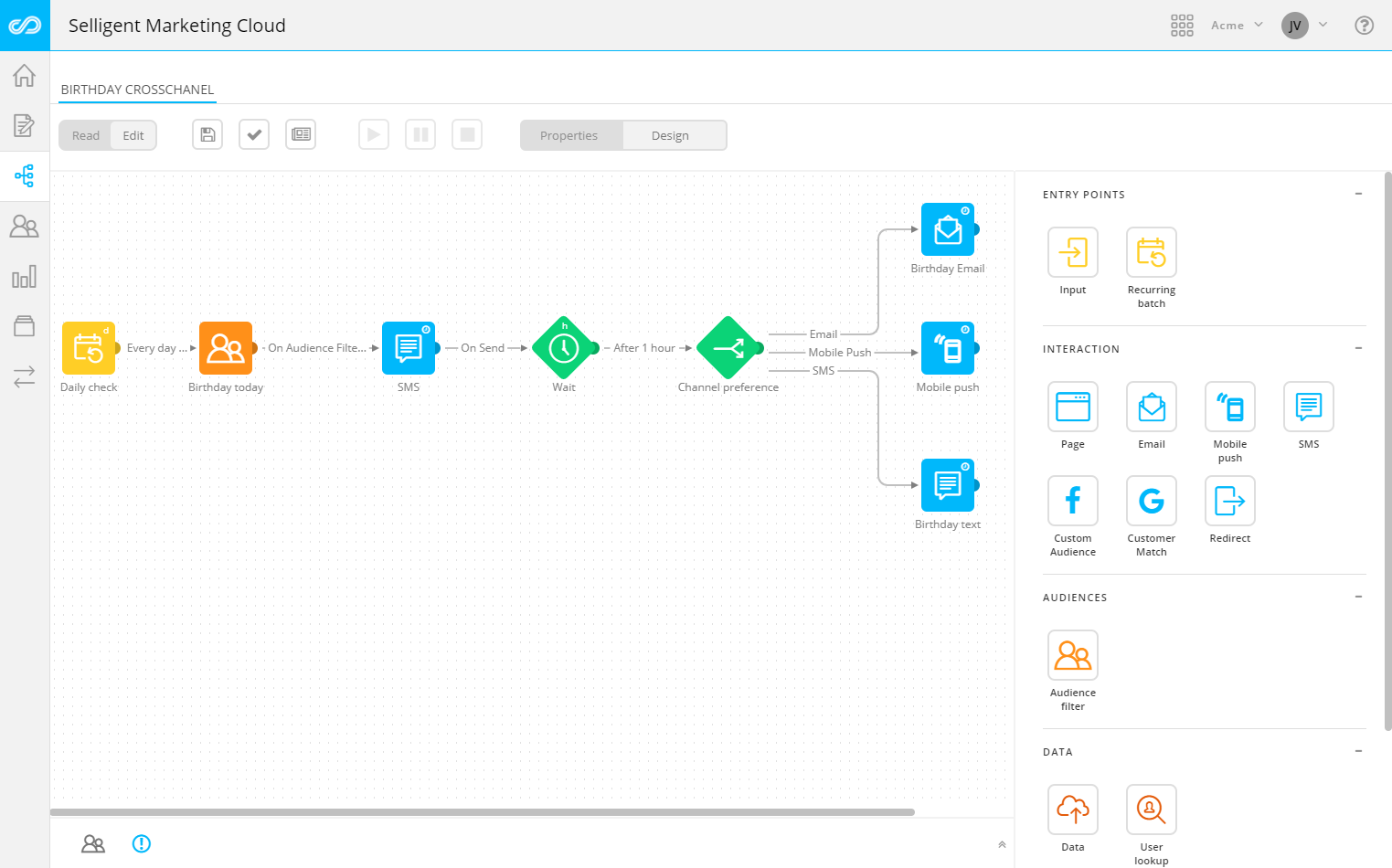Image resolution: width=1392 pixels, height=868 pixels.
Task: Select the Audience filter component
Action: (1072, 655)
